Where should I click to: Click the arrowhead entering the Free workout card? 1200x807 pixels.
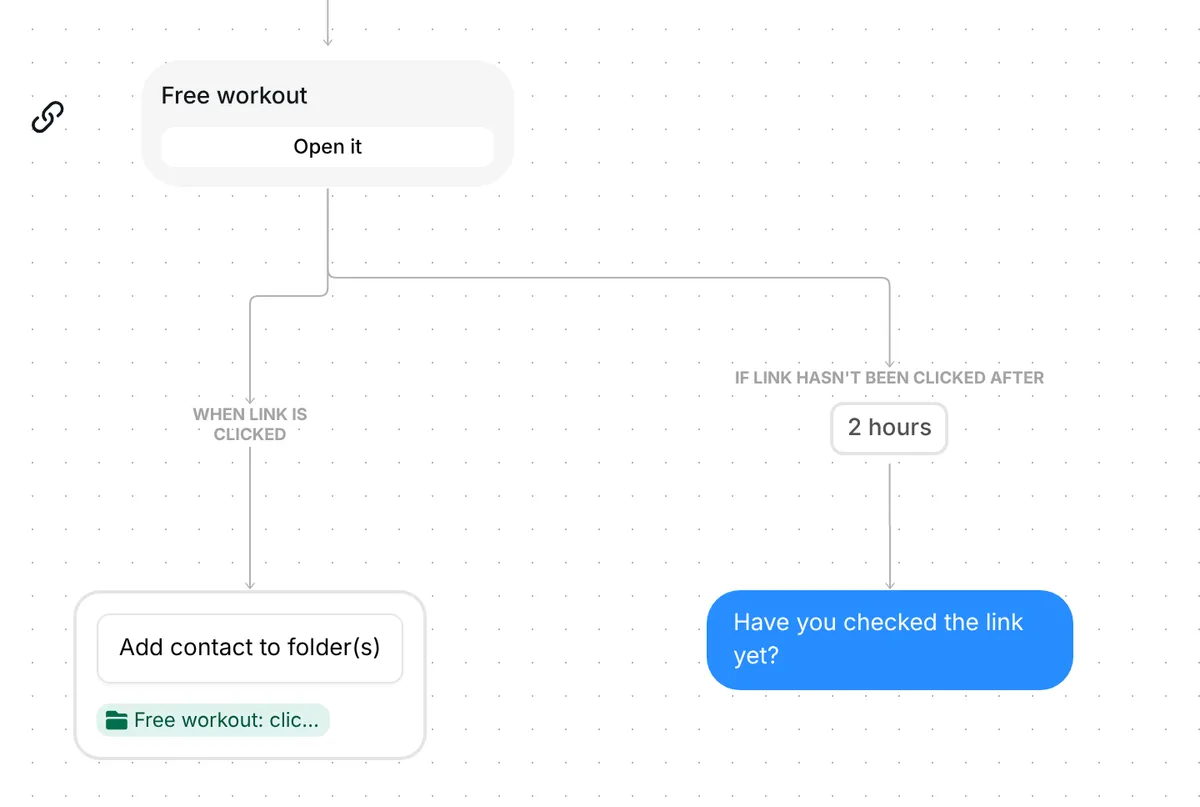coord(327,41)
